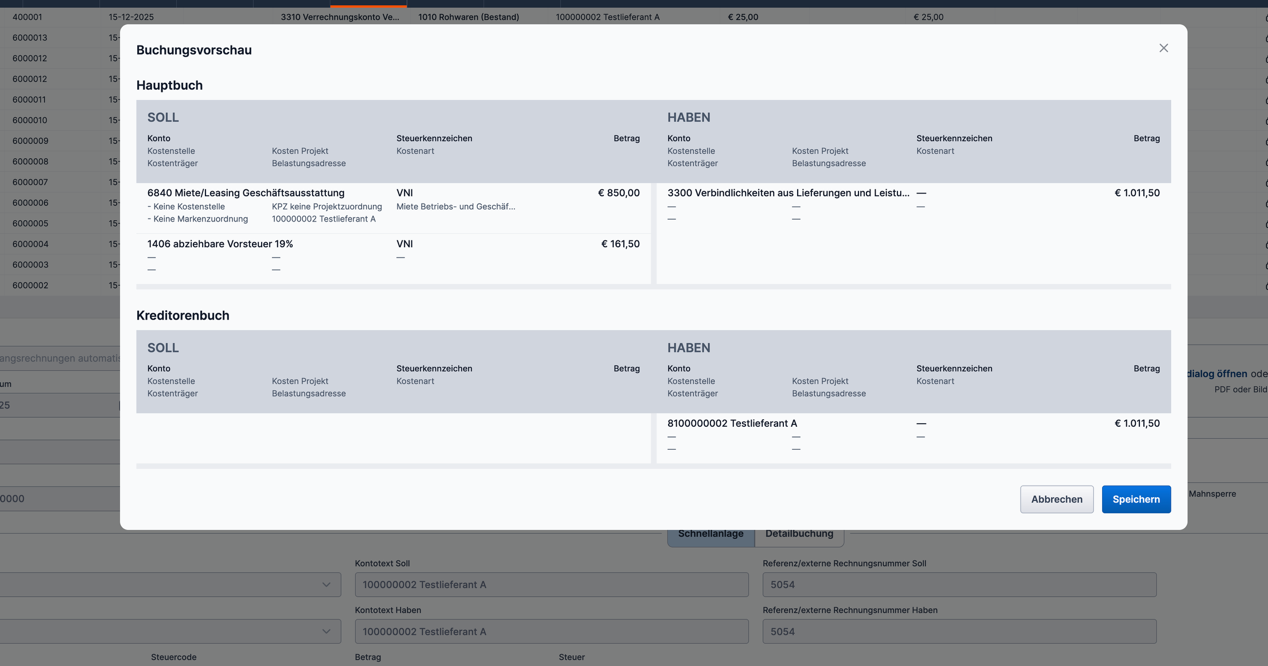Screen dimensions: 1268x666
Task: Select the Referenz/externe Rechnungsnummer Haben field
Action: [958, 632]
